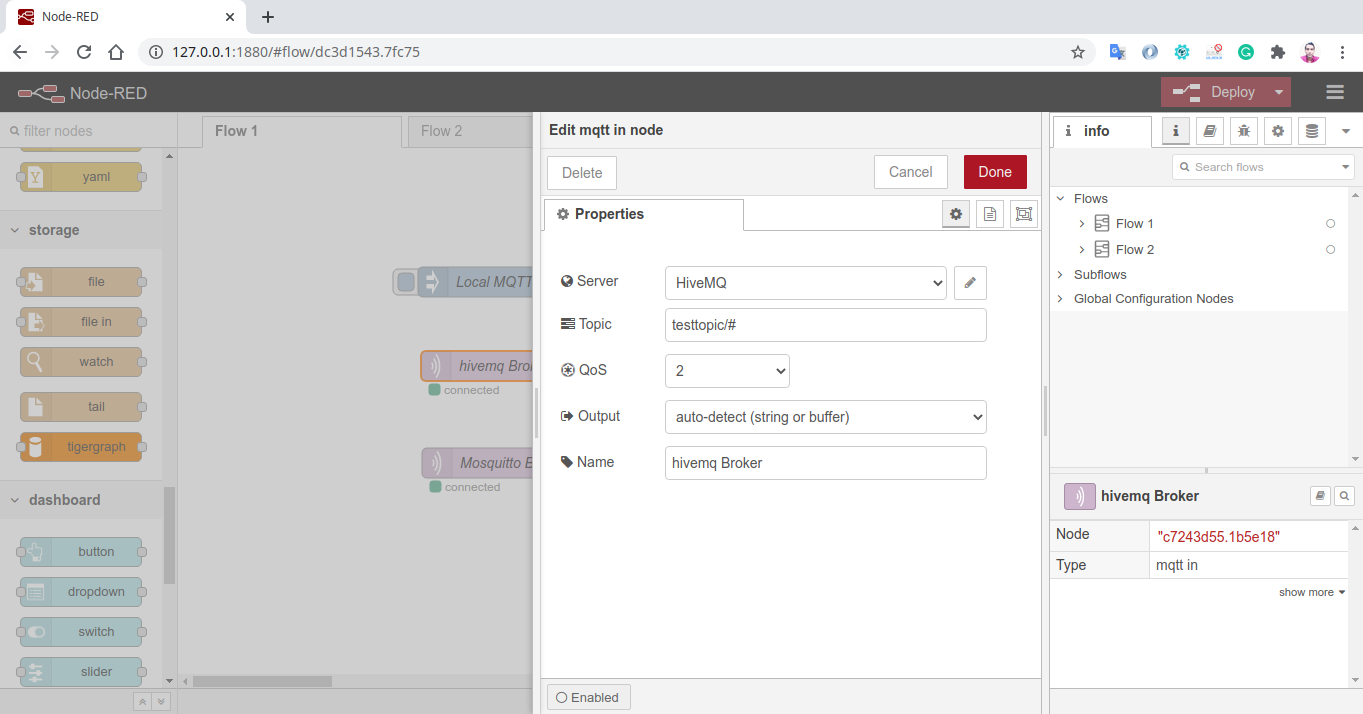Open the node description document tab
The image size is (1363, 714).
(x=990, y=214)
